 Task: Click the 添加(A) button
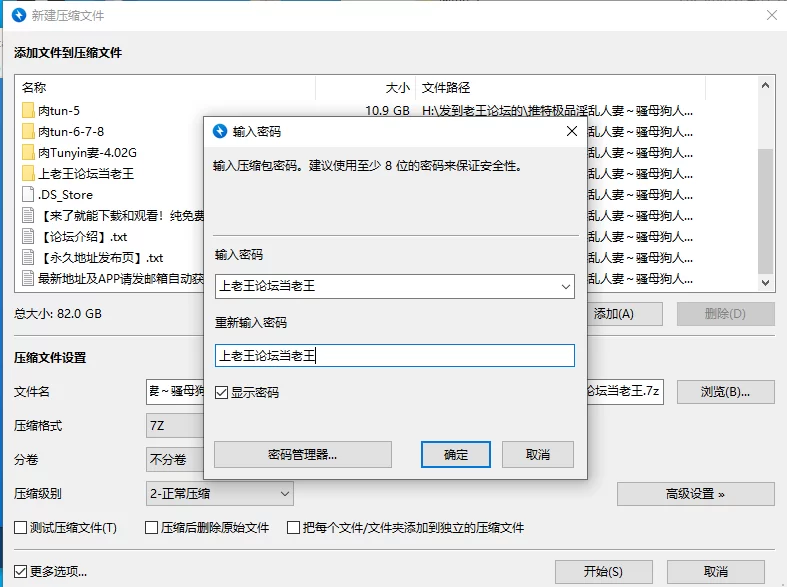click(x=624, y=314)
